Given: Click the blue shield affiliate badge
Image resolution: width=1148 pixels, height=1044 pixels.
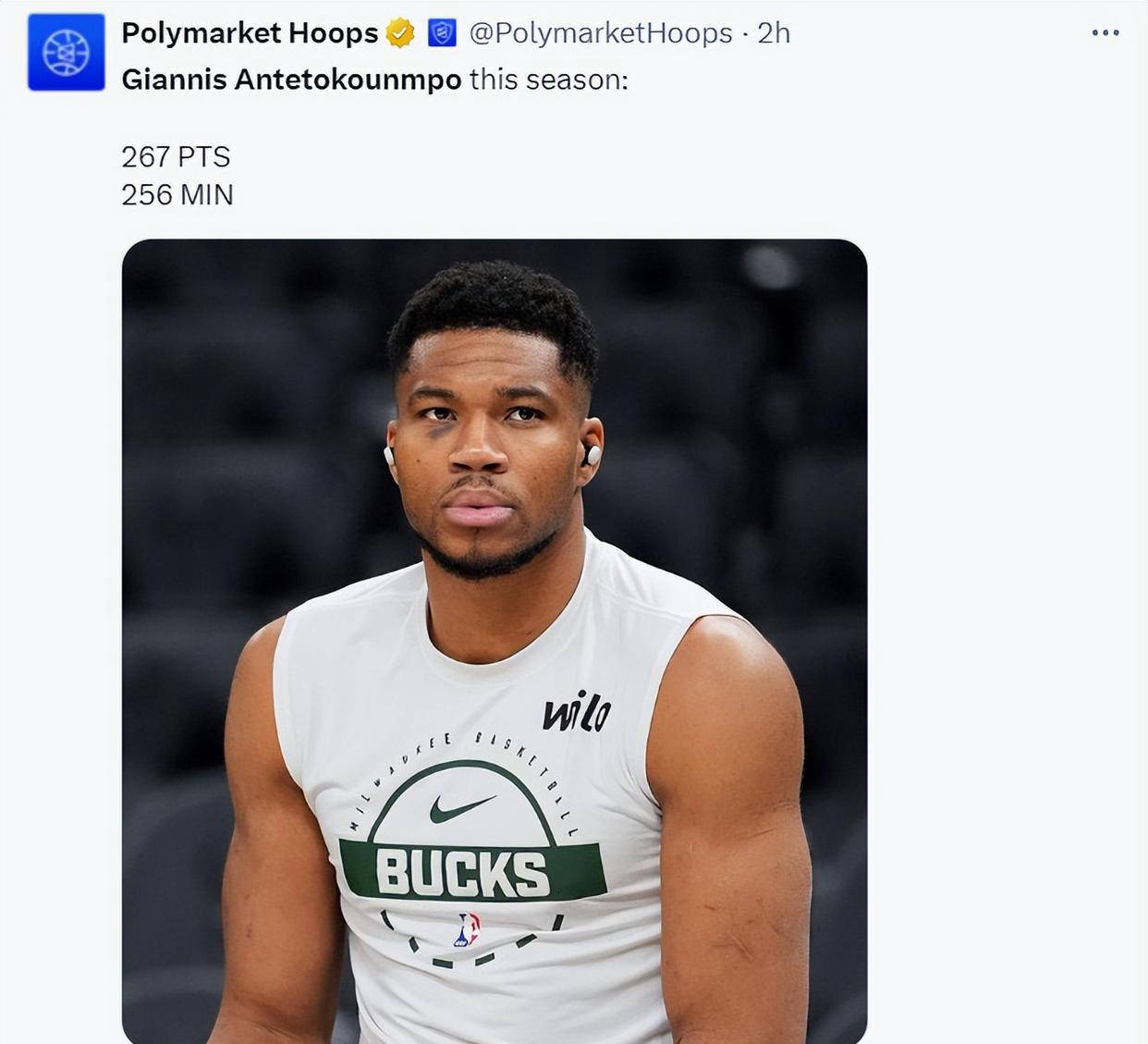Looking at the screenshot, I should pyautogui.click(x=442, y=34).
